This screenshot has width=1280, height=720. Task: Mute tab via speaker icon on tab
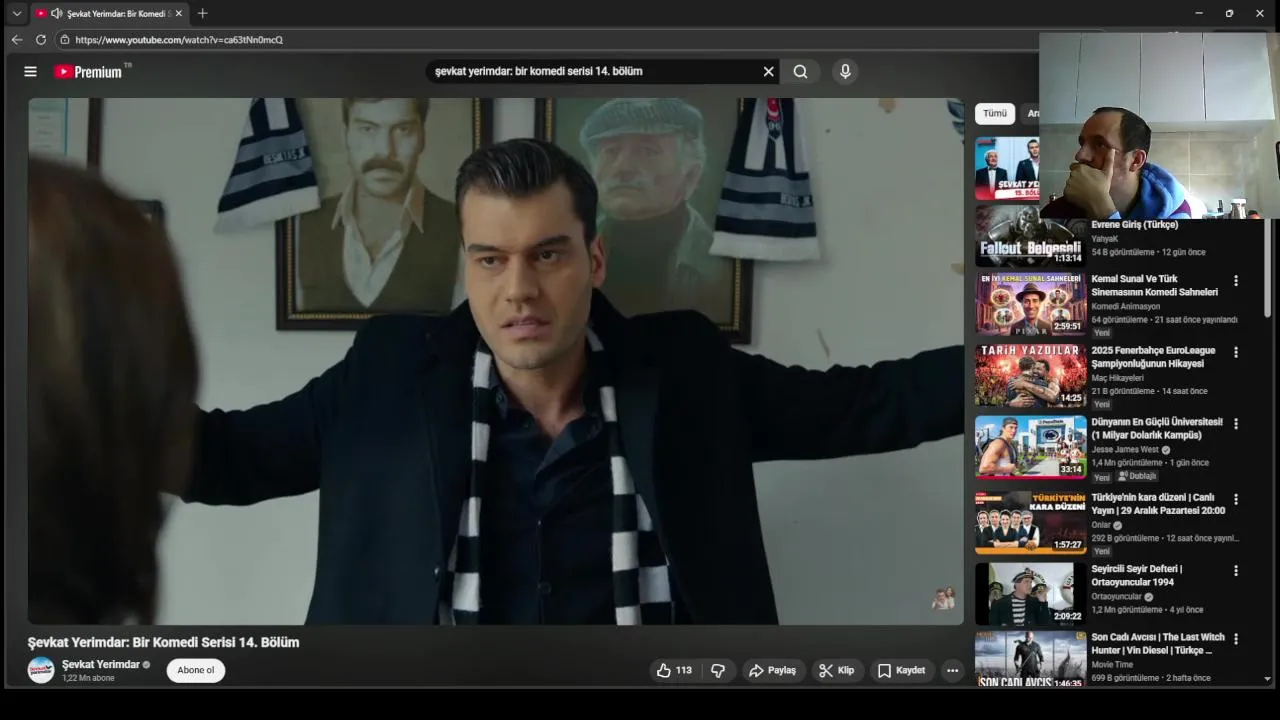pyautogui.click(x=57, y=13)
